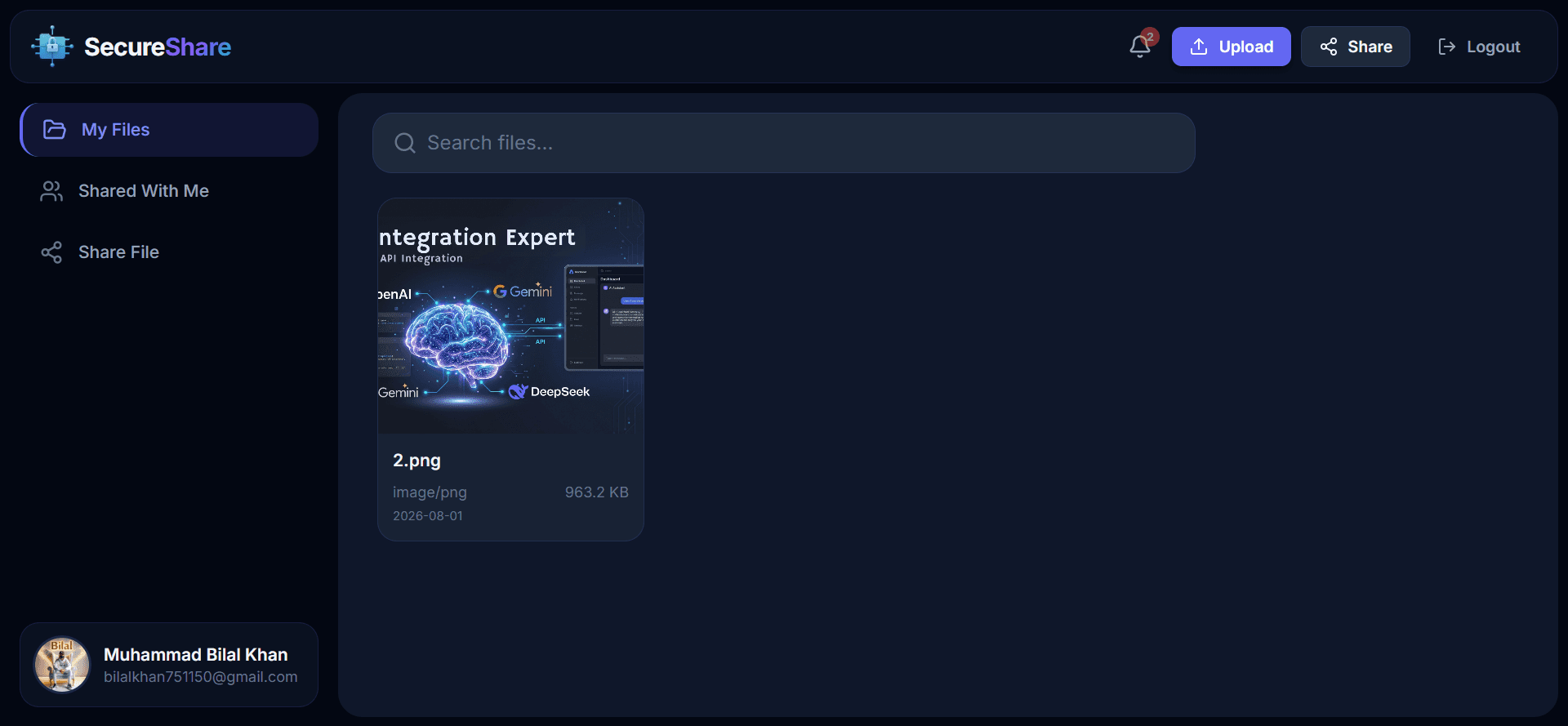1568x726 pixels.
Task: Click the Upload button
Action: (x=1231, y=47)
